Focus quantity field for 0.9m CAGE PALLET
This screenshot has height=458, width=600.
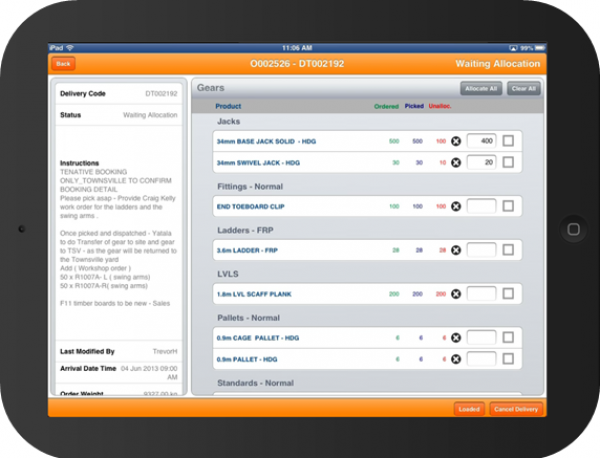click(481, 337)
